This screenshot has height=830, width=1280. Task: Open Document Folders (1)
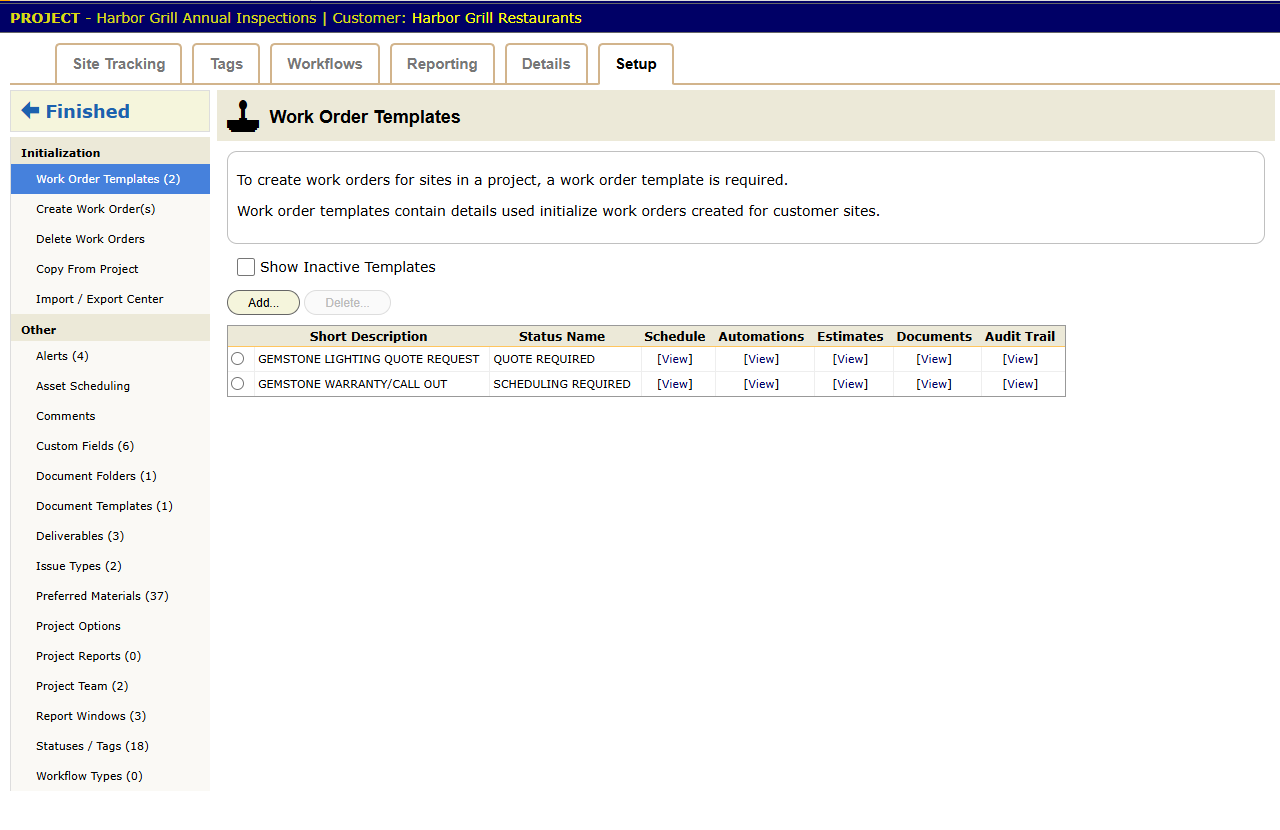(110, 476)
